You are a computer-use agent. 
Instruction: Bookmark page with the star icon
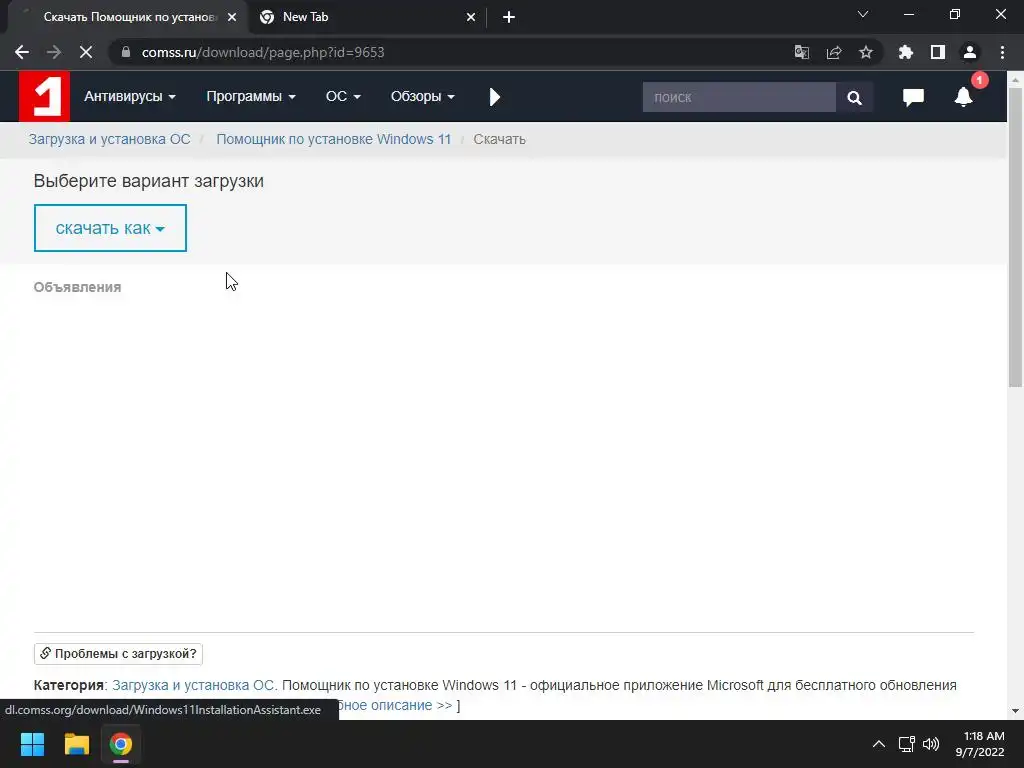pyautogui.click(x=865, y=52)
